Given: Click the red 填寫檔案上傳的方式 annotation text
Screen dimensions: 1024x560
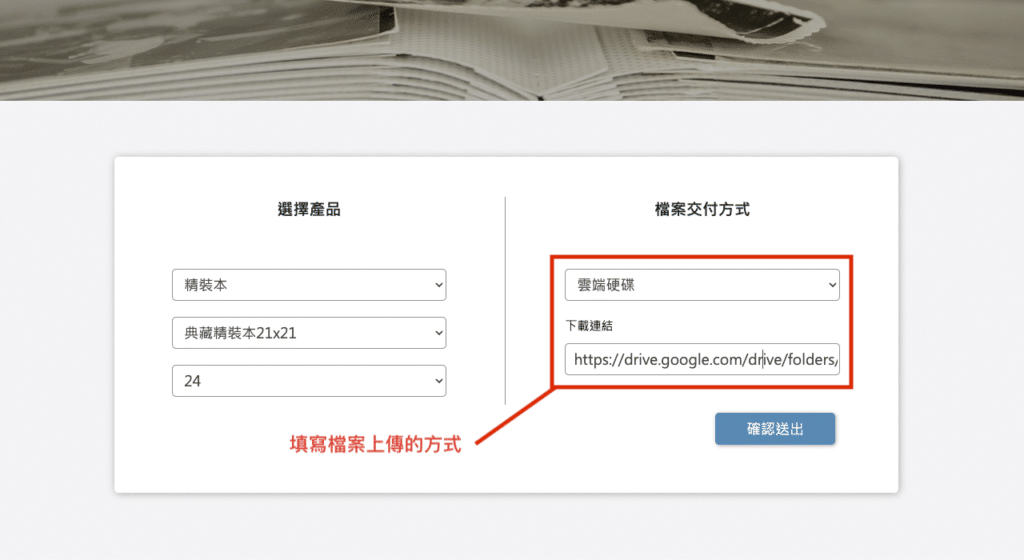Looking at the screenshot, I should (x=375, y=445).
